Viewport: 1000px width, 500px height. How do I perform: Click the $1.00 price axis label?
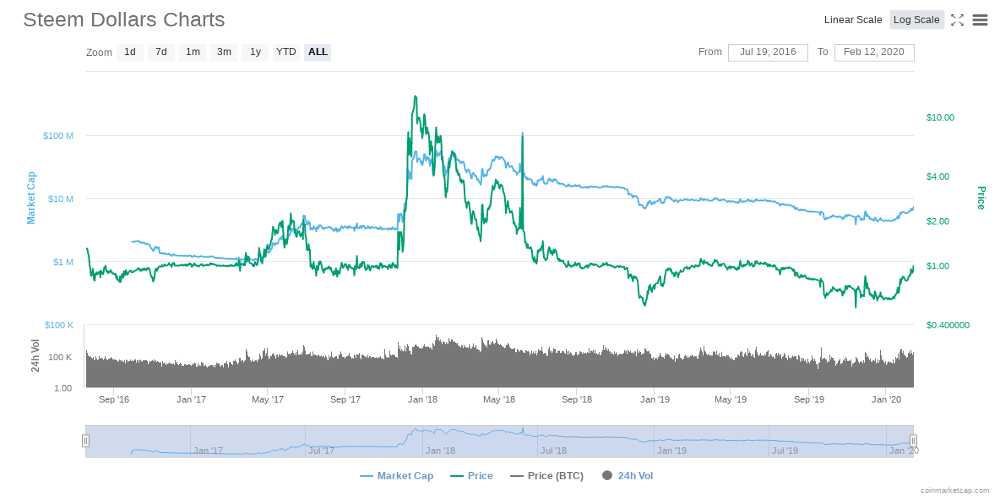click(x=938, y=266)
